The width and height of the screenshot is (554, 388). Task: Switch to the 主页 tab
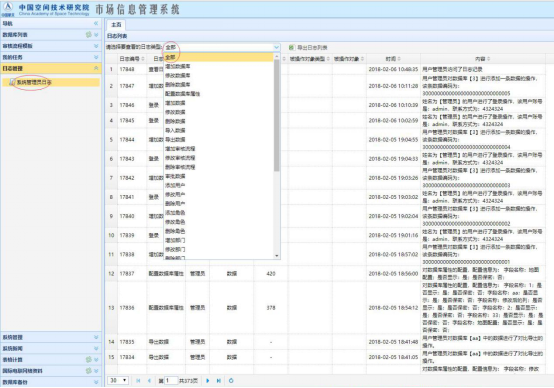[116, 25]
